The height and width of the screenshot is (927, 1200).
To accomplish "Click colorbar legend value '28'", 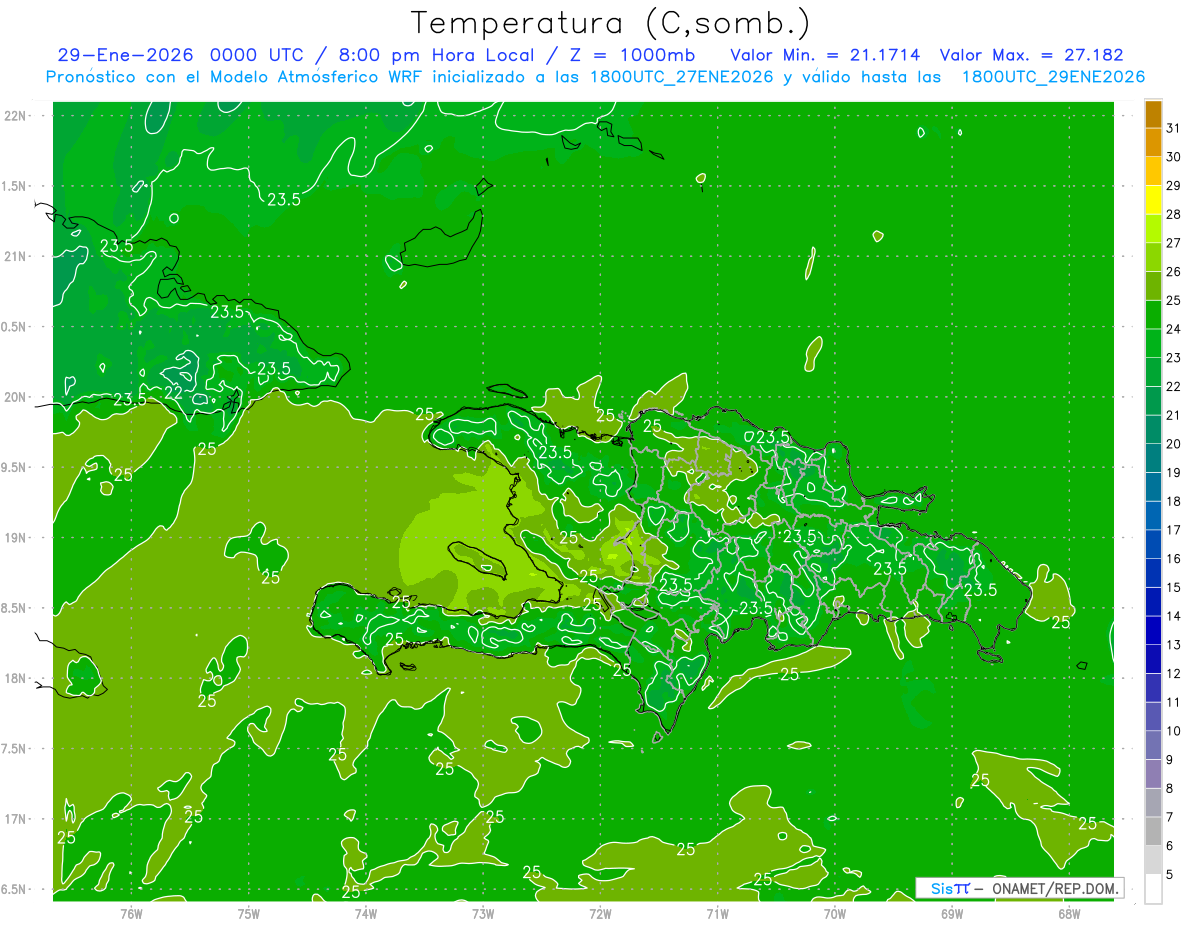I will coord(1174,214).
